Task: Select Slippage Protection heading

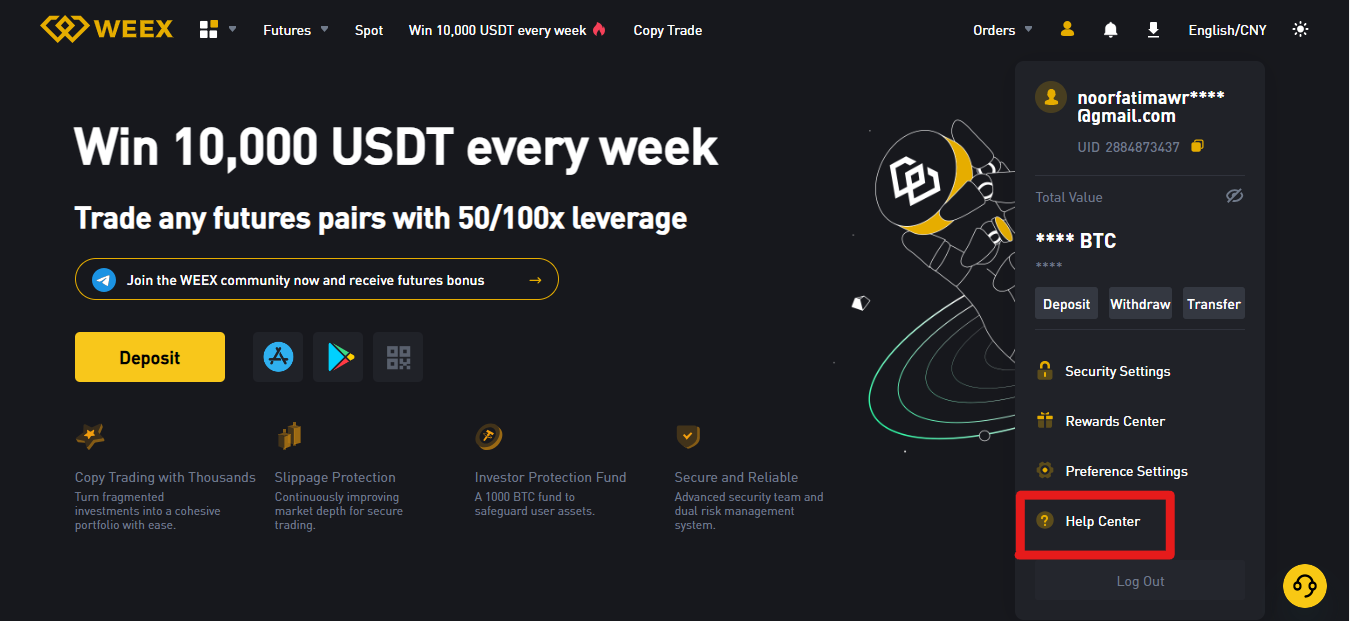Action: tap(335, 477)
